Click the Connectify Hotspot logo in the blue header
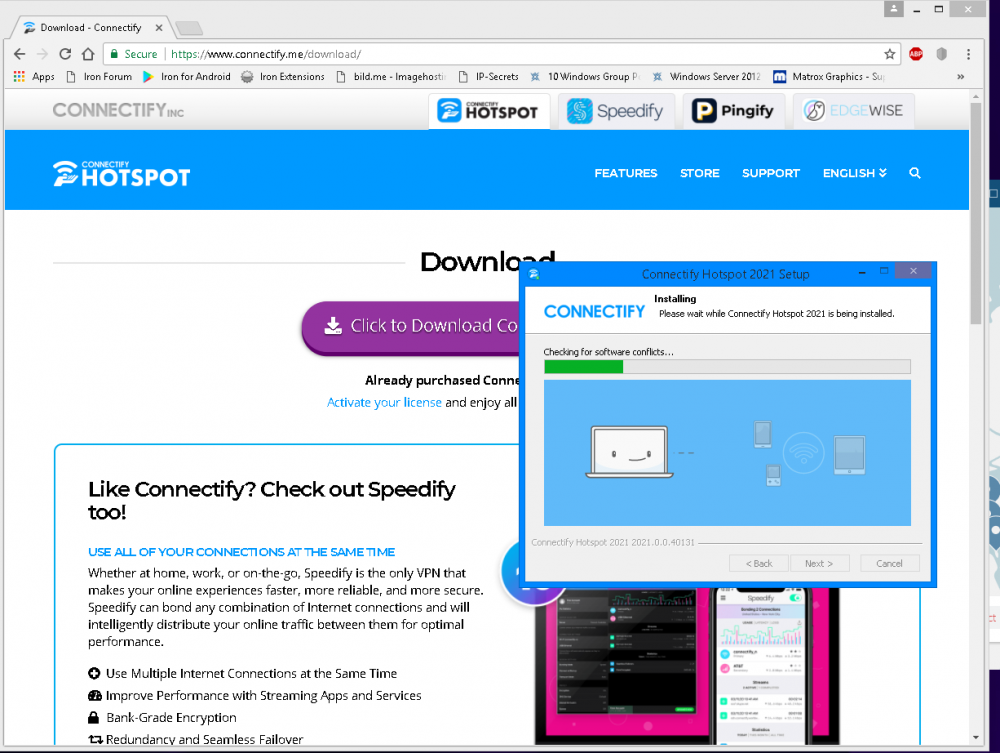 121,173
